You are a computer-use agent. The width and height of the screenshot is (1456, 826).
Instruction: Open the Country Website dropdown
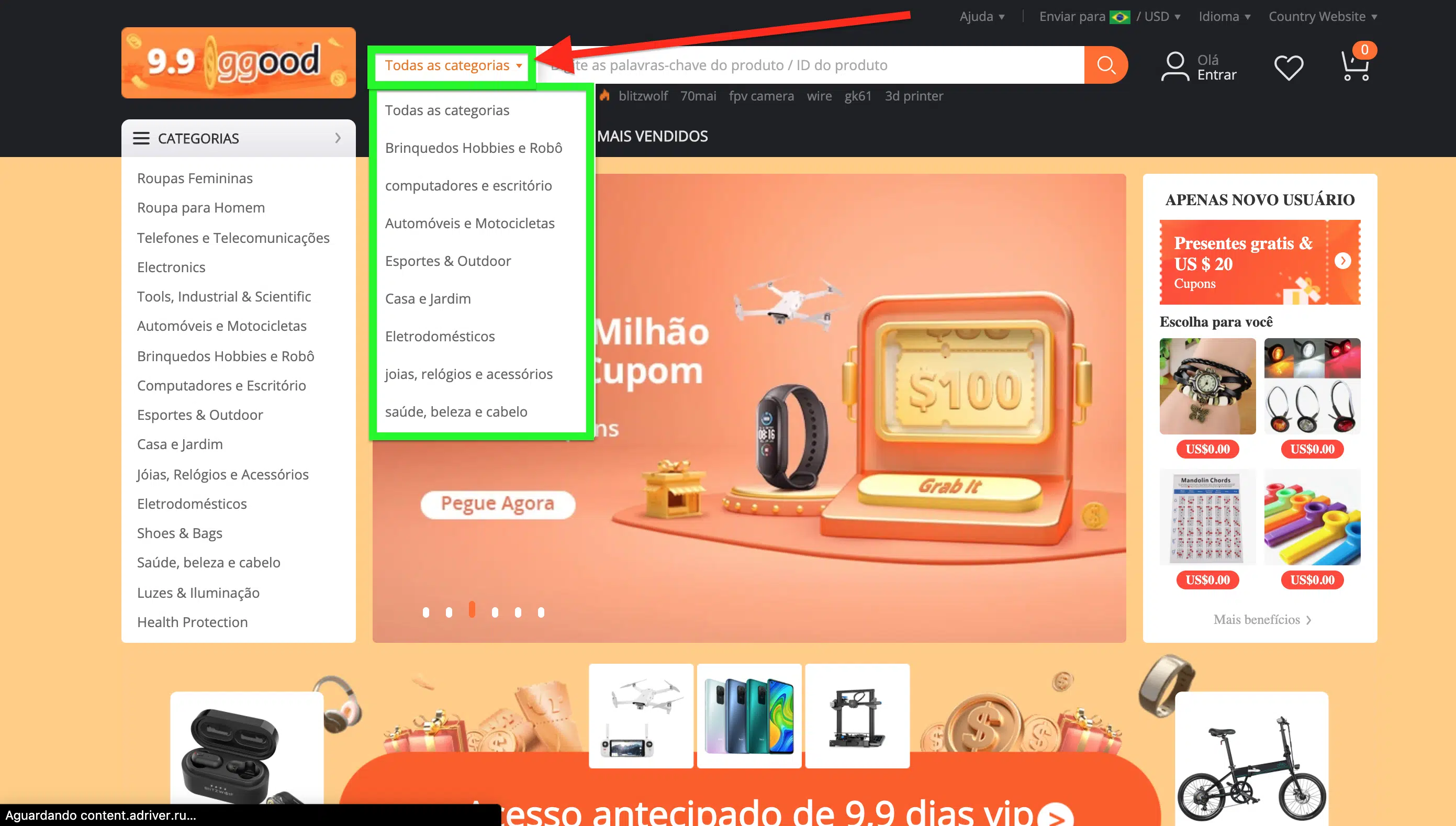point(1322,16)
